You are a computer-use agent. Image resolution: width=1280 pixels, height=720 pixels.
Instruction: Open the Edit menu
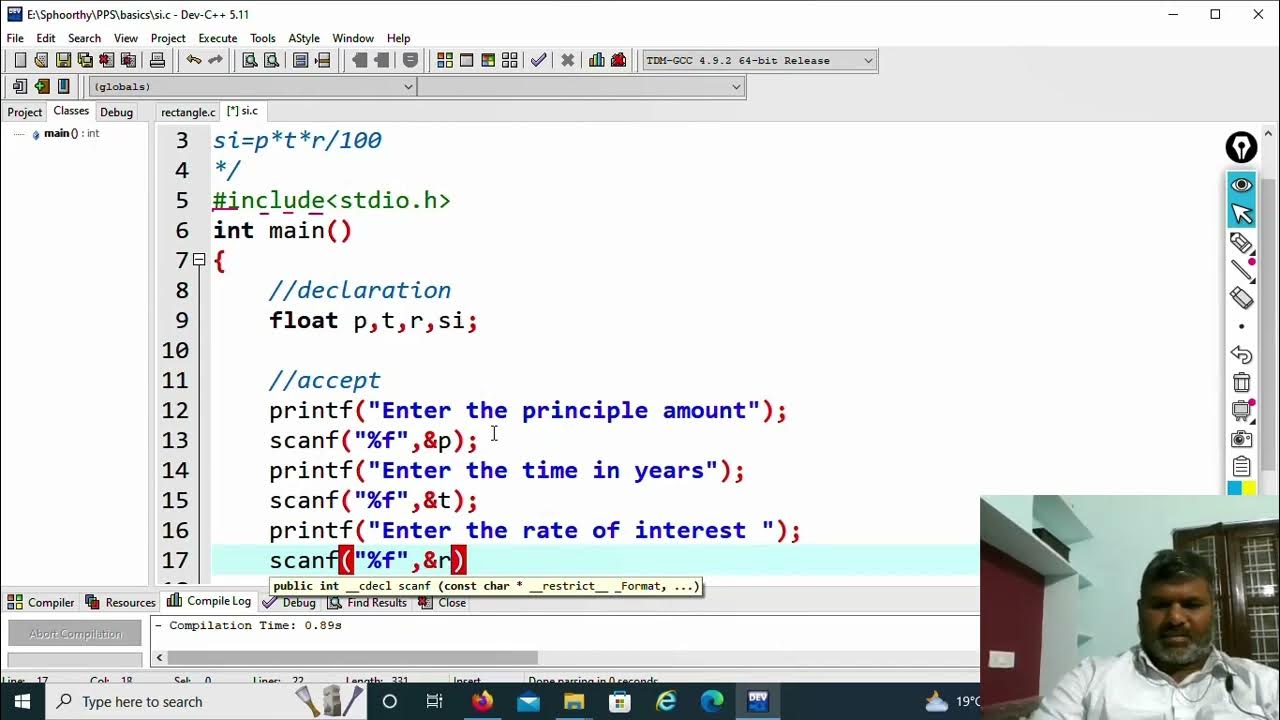pos(46,38)
